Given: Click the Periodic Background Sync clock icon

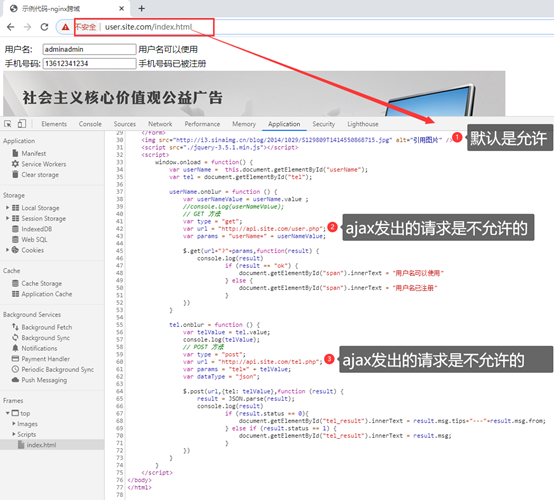Looking at the screenshot, I should pos(15,369).
